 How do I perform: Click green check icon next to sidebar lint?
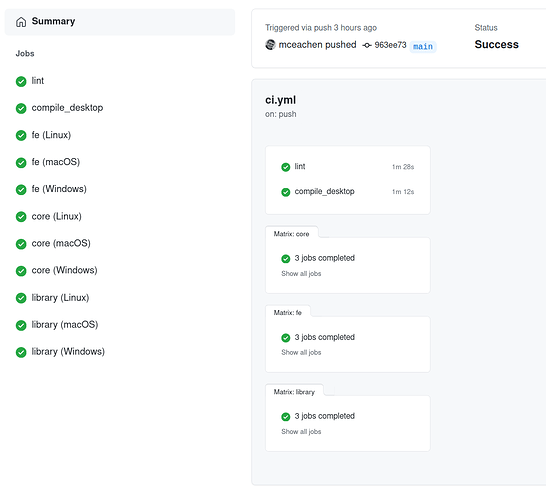(x=21, y=81)
